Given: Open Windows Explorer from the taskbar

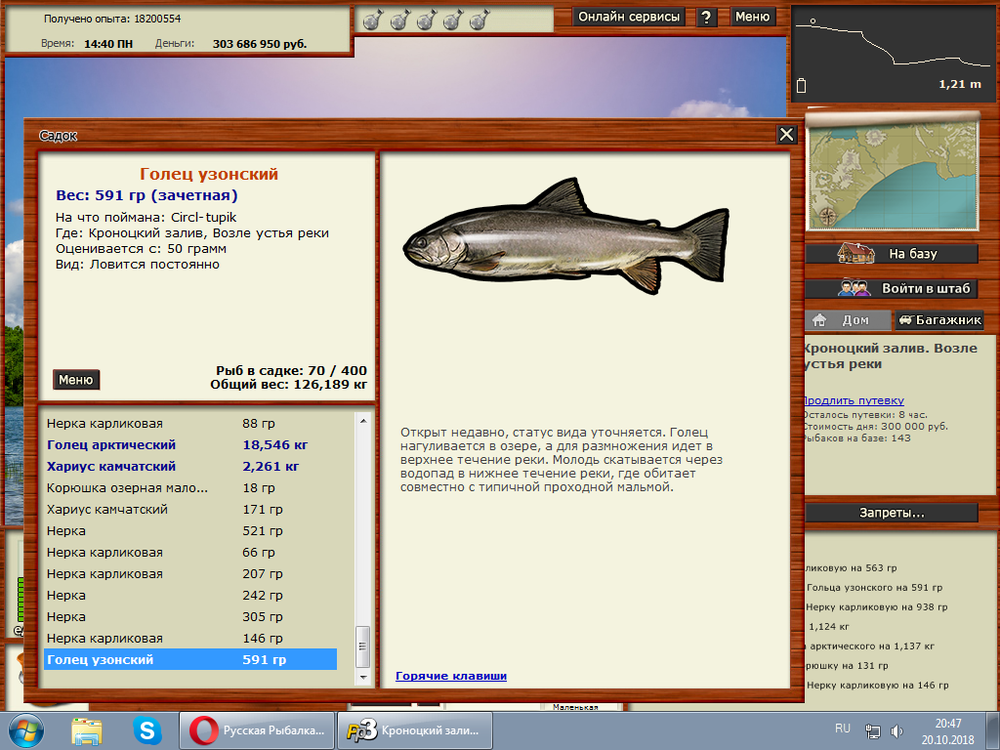Looking at the screenshot, I should (87, 731).
